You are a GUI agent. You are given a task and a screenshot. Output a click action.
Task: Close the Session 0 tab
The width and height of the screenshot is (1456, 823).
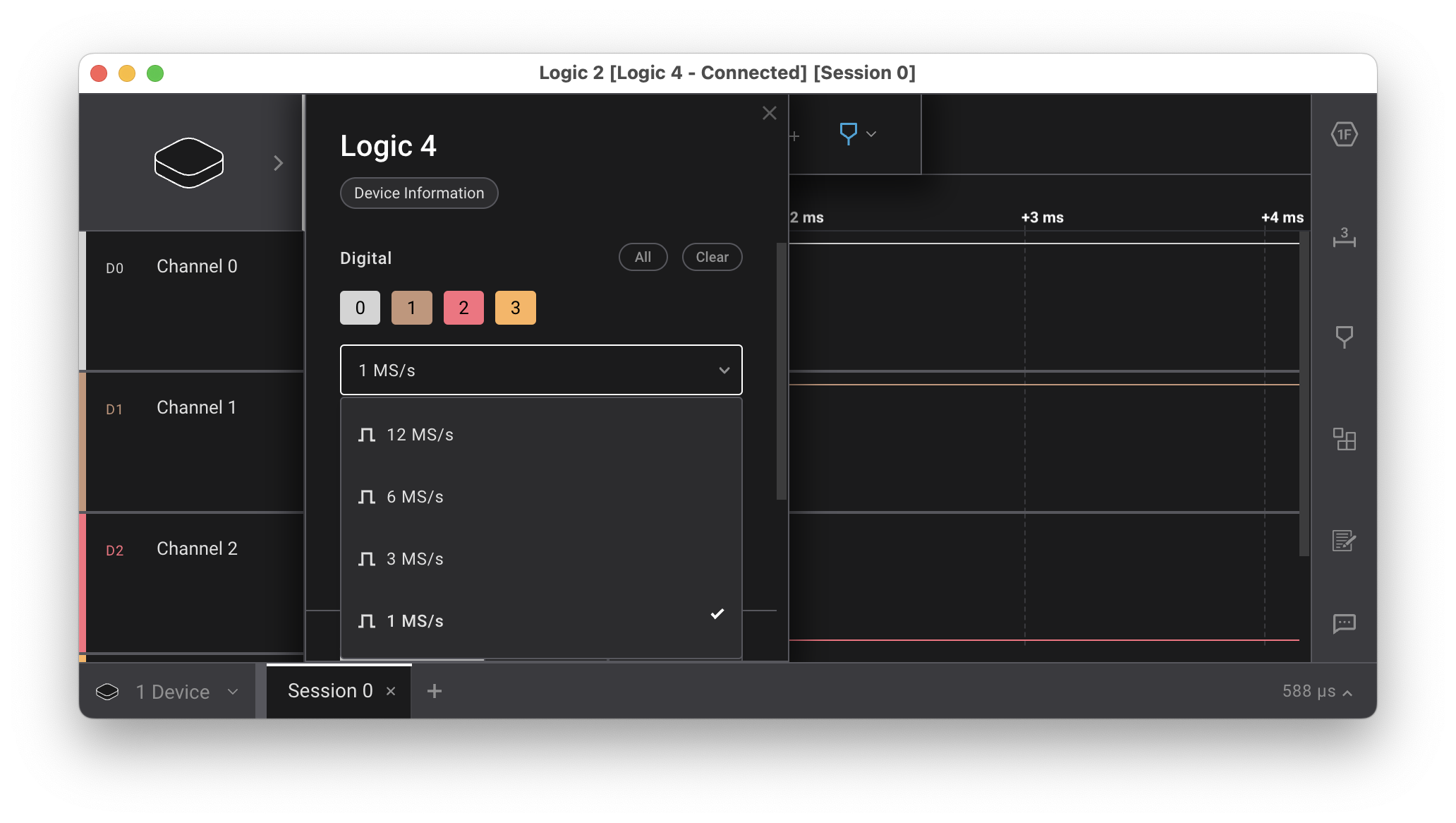[391, 692]
